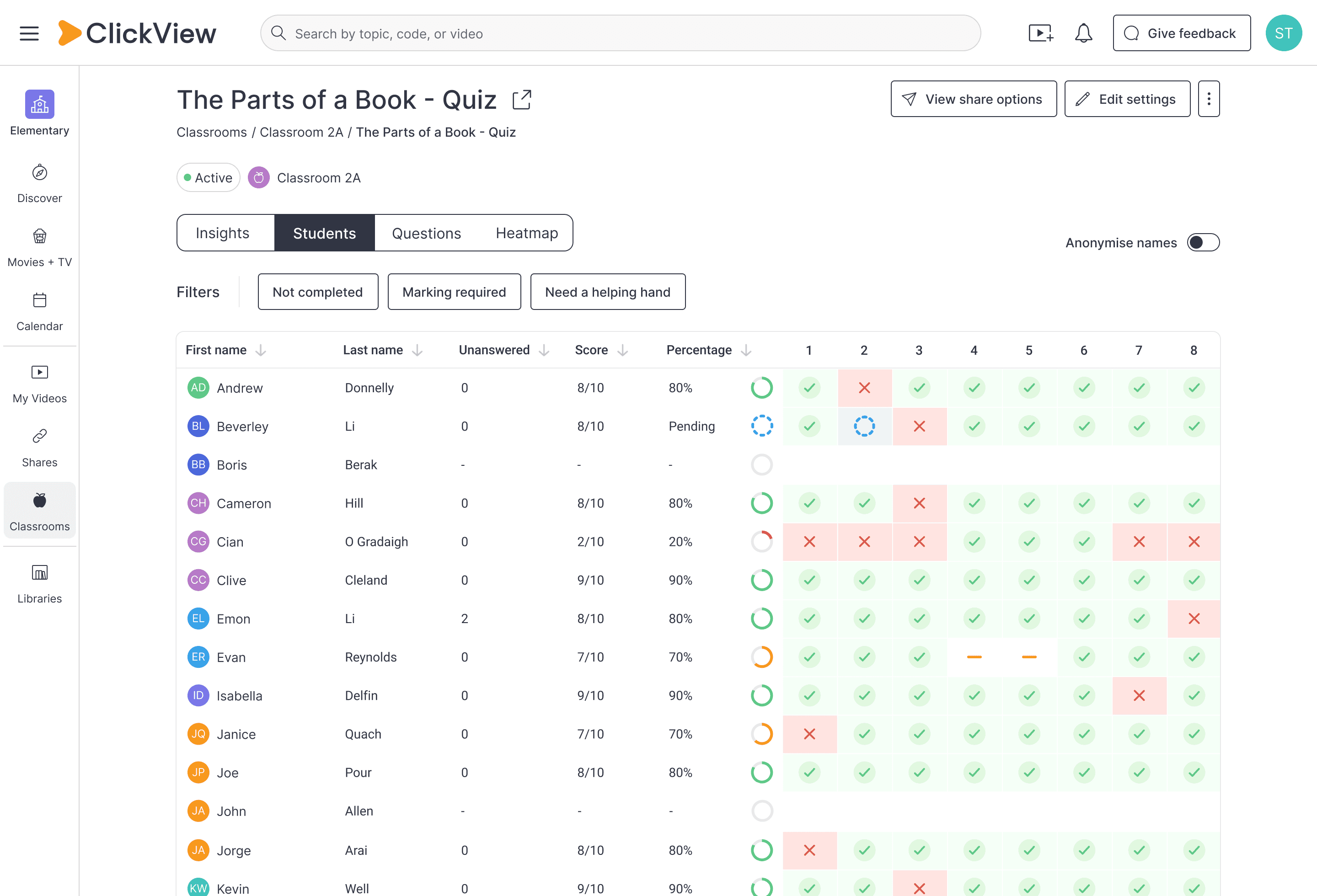1317x896 pixels.
Task: Click Evan's 70% progress ring
Action: coord(762,657)
